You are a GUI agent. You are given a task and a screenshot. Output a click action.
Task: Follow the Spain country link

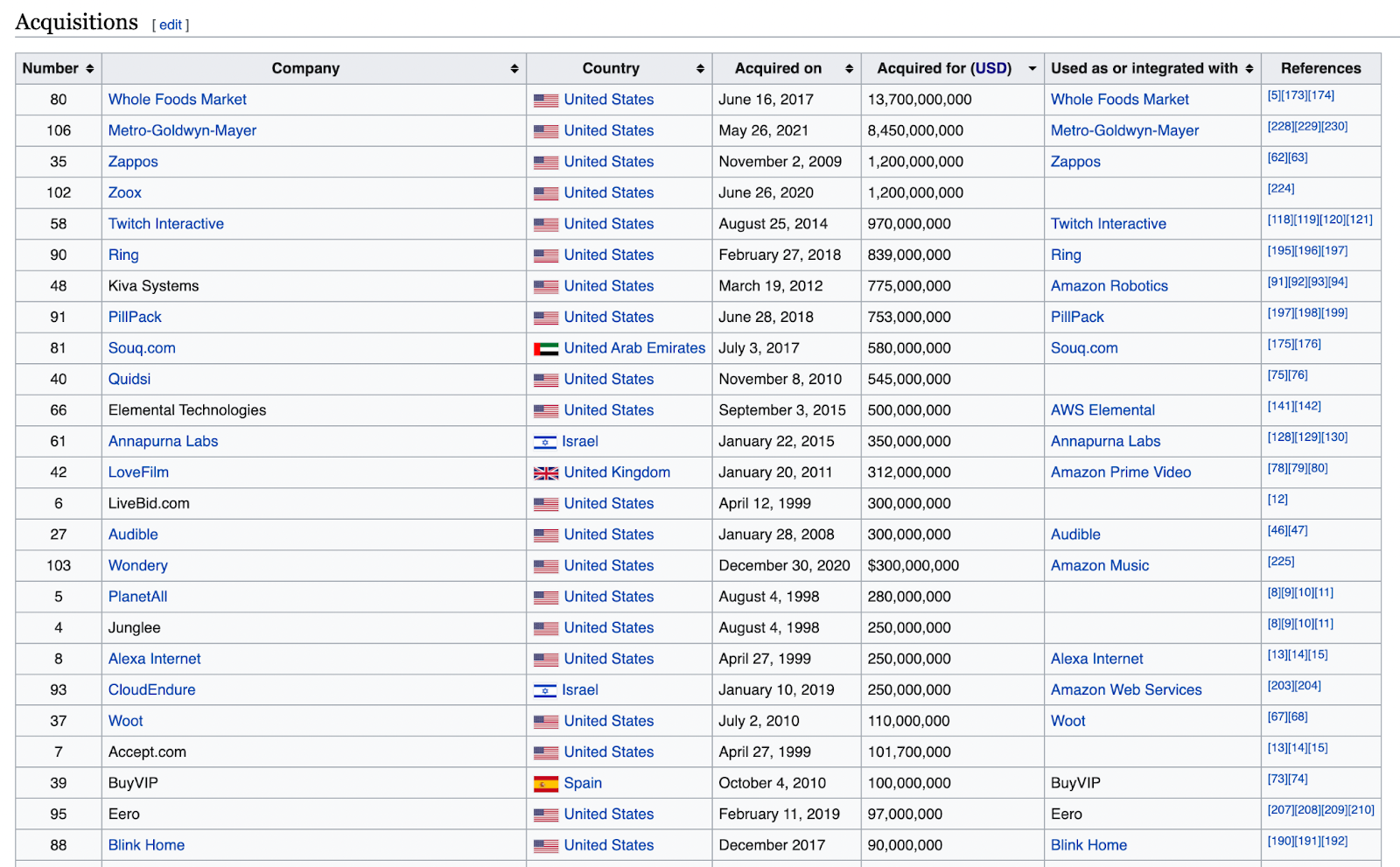click(583, 783)
